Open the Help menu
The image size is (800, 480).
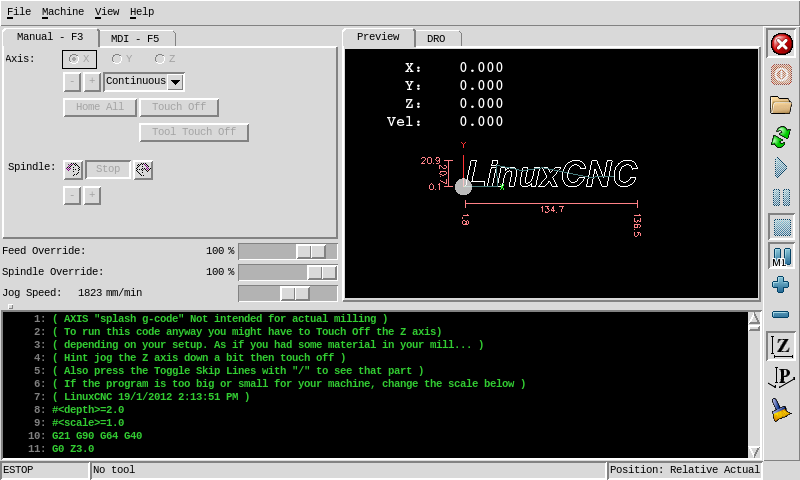(142, 11)
